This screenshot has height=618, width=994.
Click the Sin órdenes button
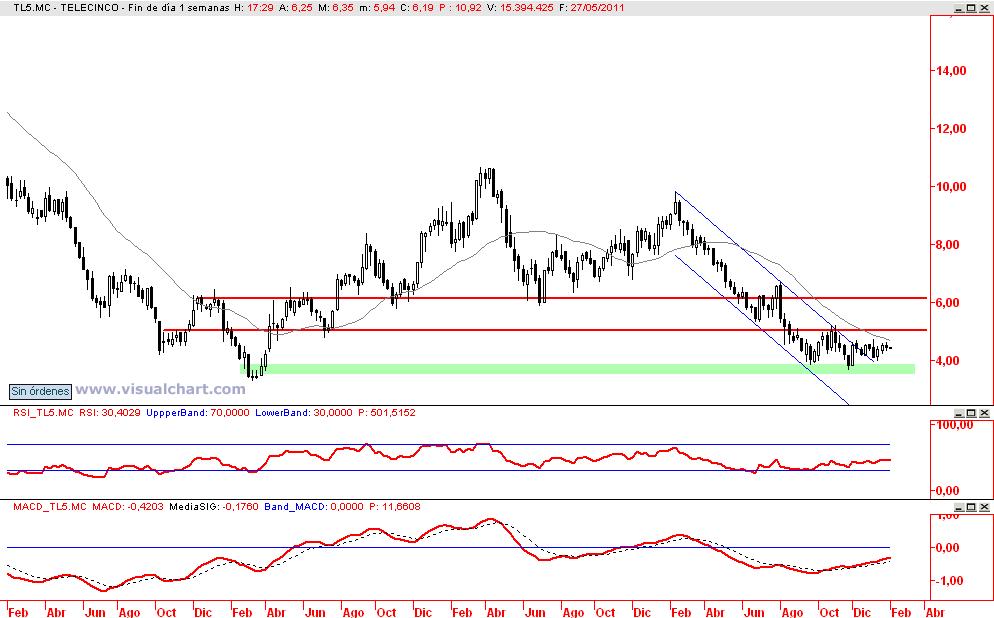click(x=41, y=391)
